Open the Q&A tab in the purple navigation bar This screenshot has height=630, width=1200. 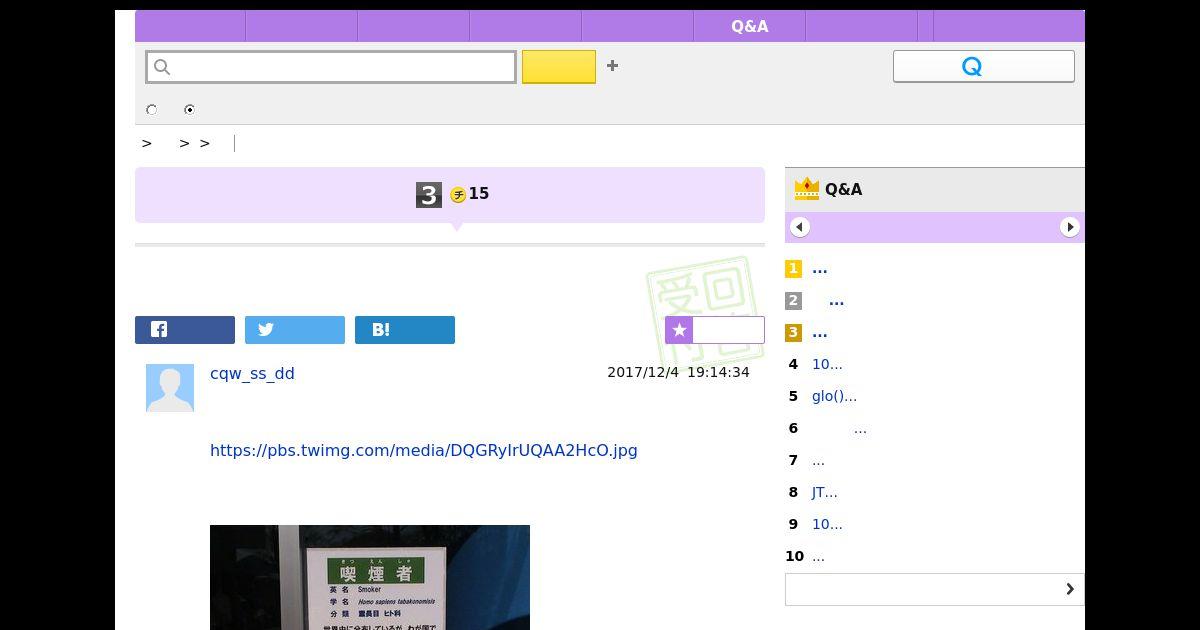click(749, 26)
